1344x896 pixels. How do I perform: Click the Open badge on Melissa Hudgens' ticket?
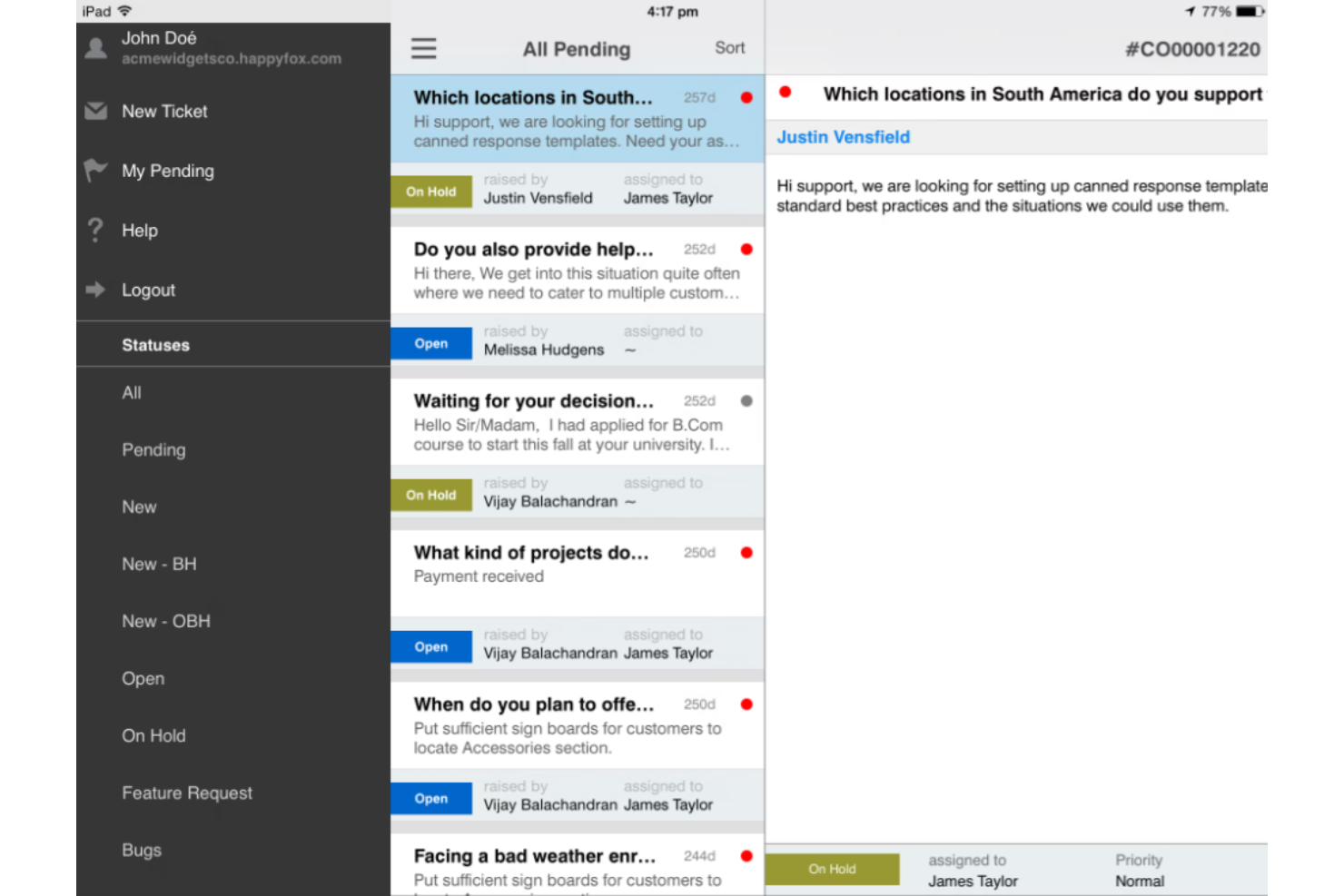pos(430,343)
